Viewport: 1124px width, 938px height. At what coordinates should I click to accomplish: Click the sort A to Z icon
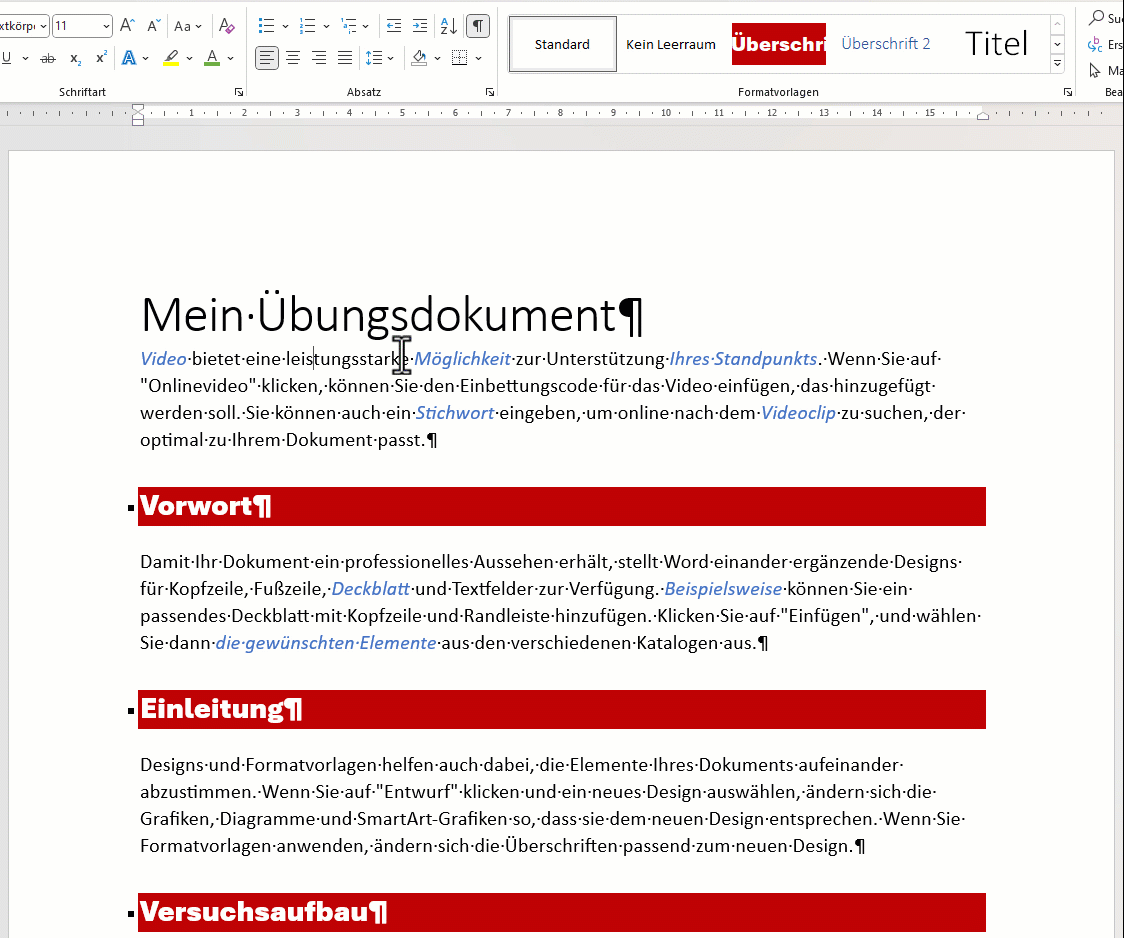coord(449,26)
